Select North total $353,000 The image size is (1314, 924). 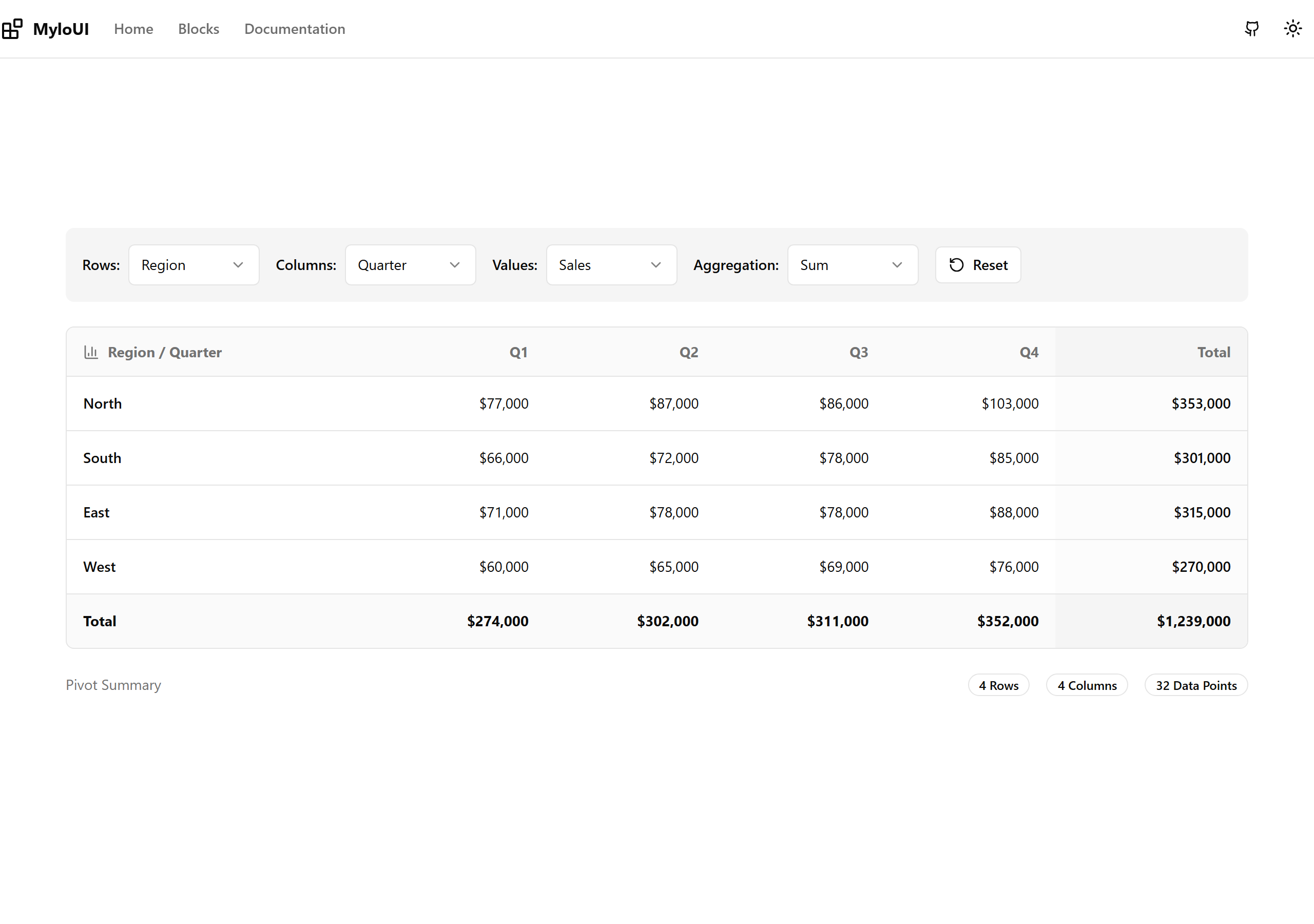tap(1201, 403)
